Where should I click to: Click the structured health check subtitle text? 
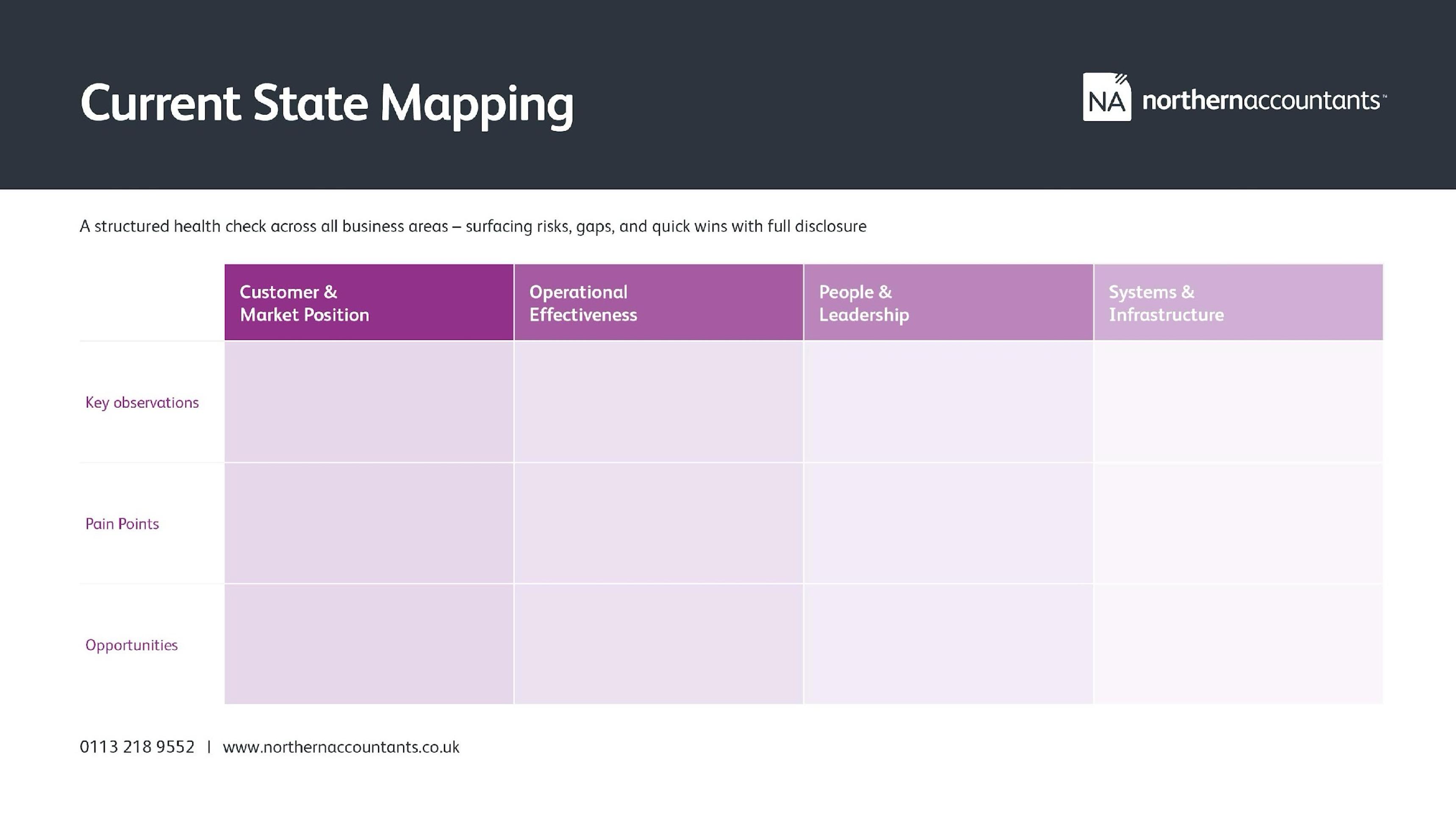[x=472, y=227]
